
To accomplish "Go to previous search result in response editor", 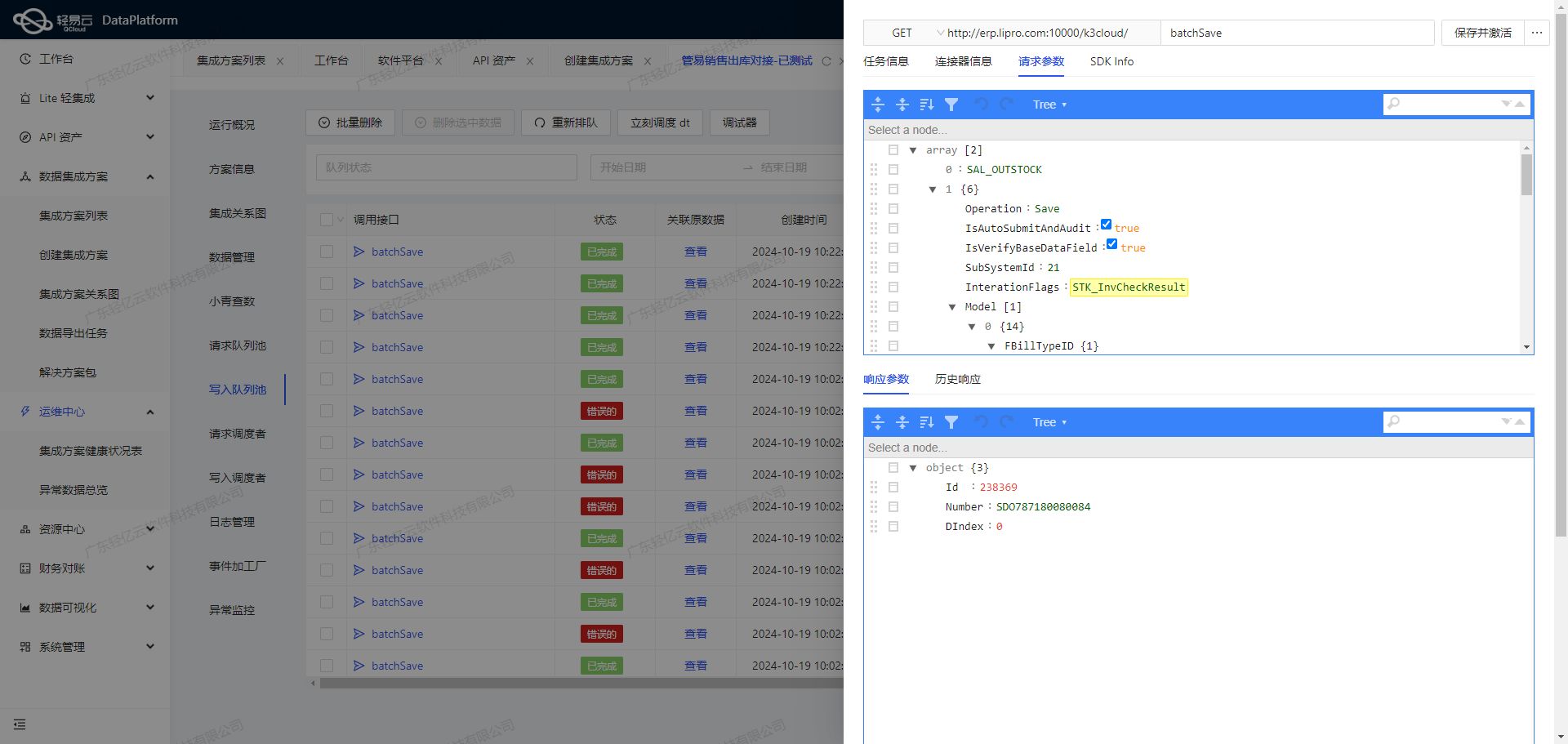I will click(1520, 421).
